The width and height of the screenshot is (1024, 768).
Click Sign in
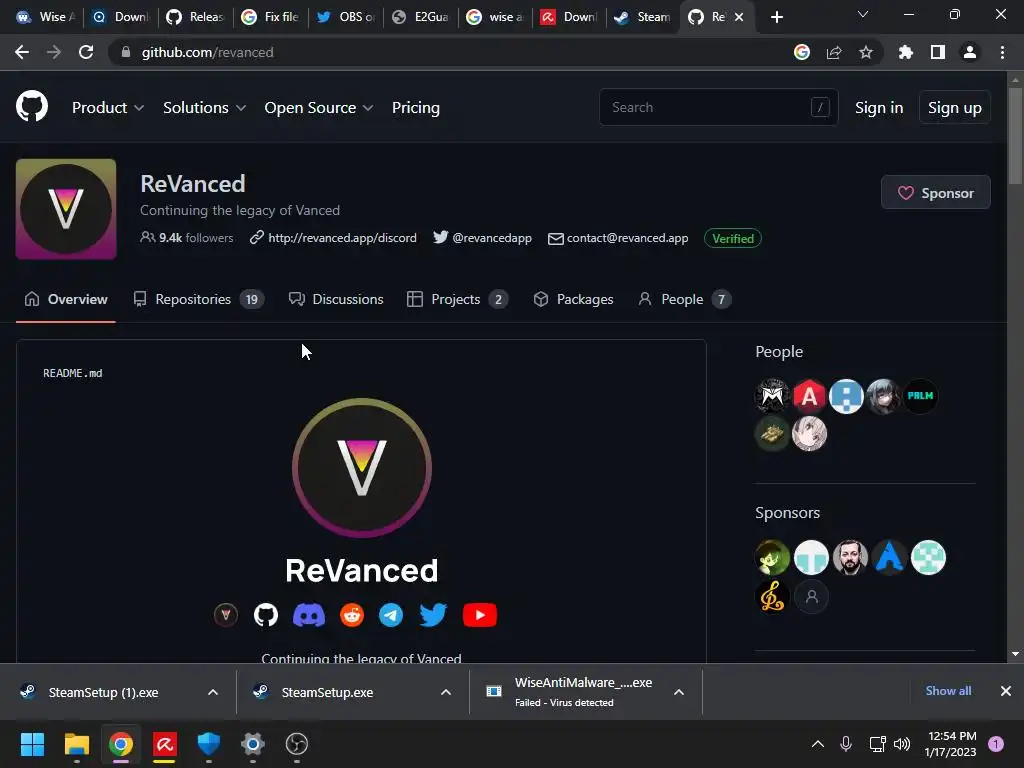[879, 108]
